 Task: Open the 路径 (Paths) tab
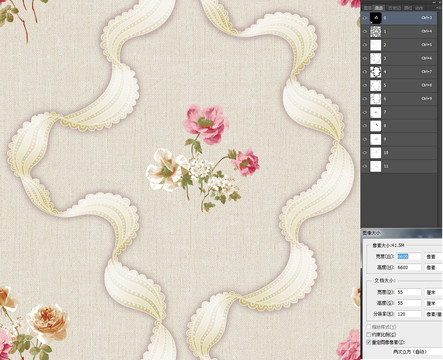(408, 8)
